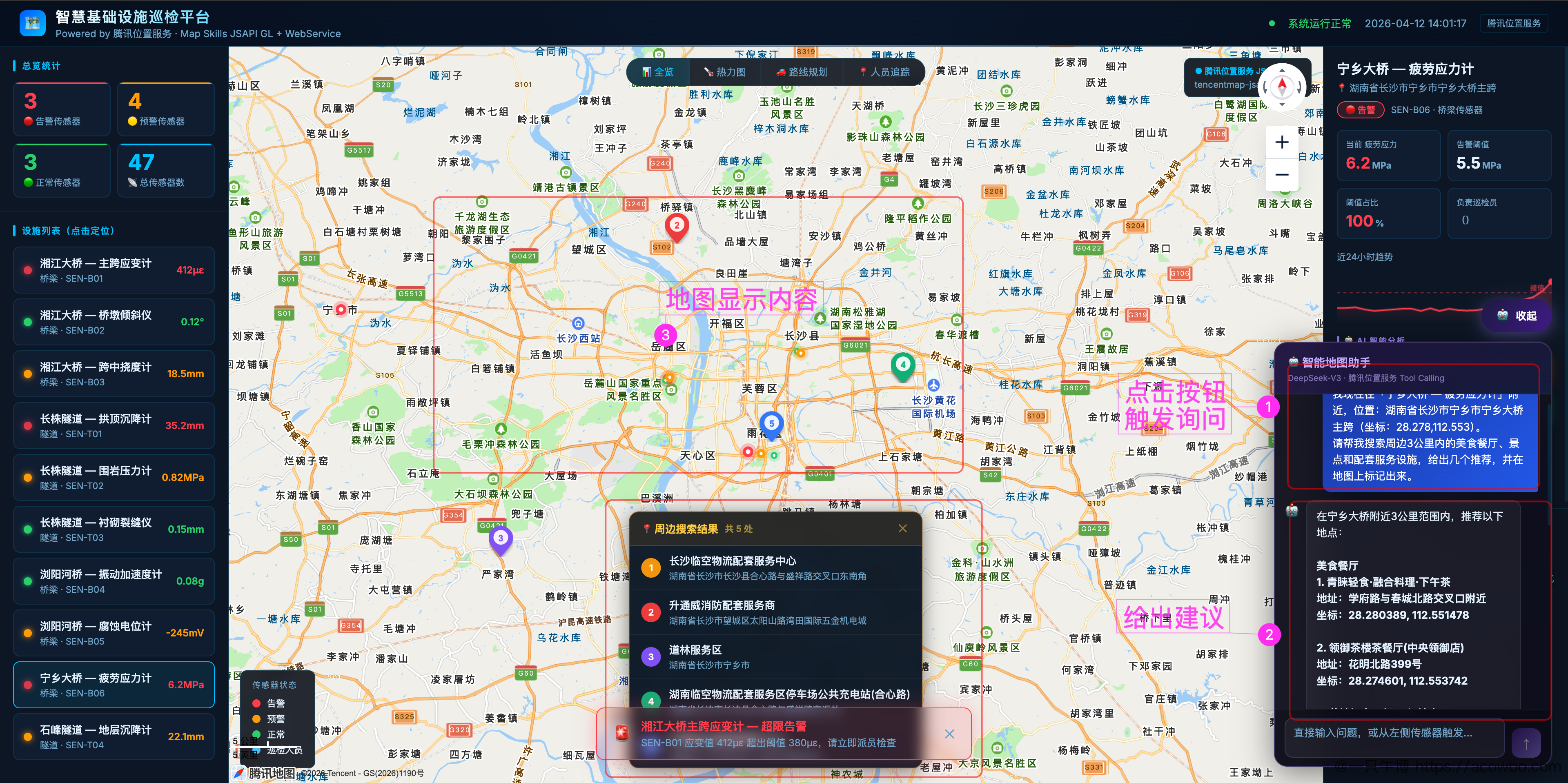Image resolution: width=1568 pixels, height=783 pixels.
Task: Click the 2026-04-12 14:01:17 timestamp in header
Action: pos(1415,23)
